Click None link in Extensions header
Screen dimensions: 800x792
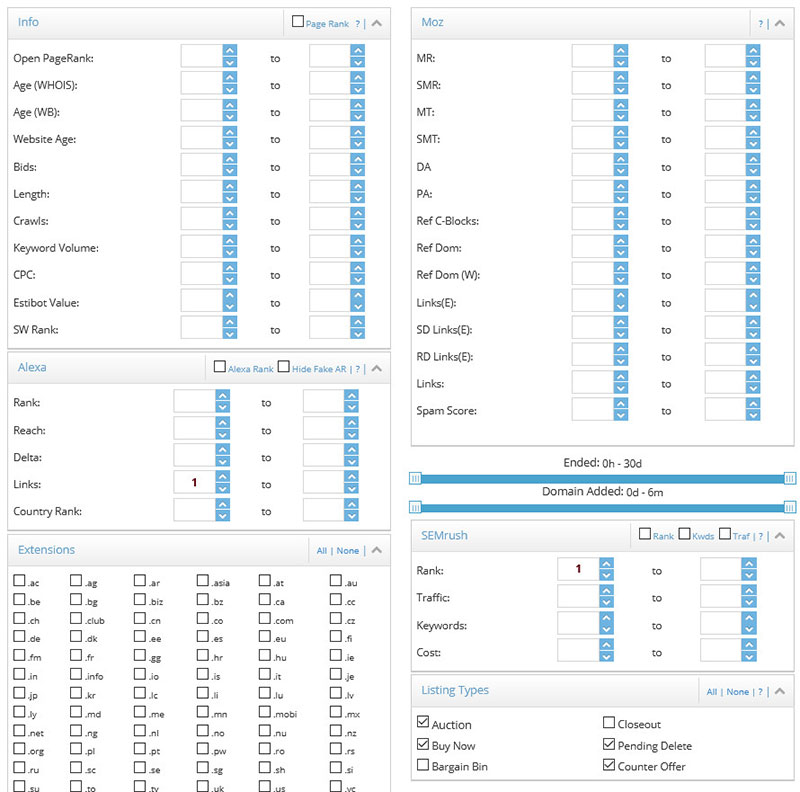[x=347, y=551]
